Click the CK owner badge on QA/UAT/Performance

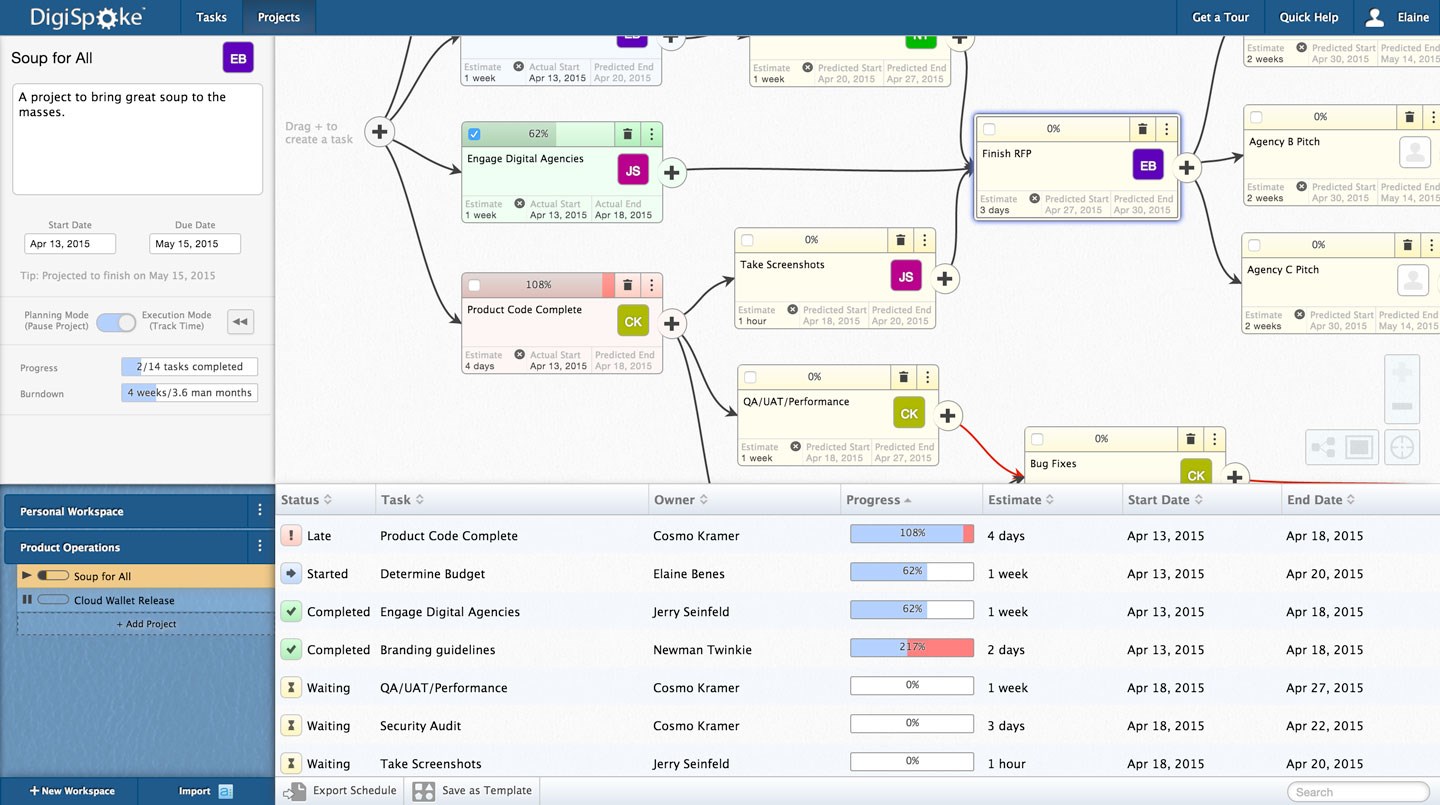click(x=908, y=411)
